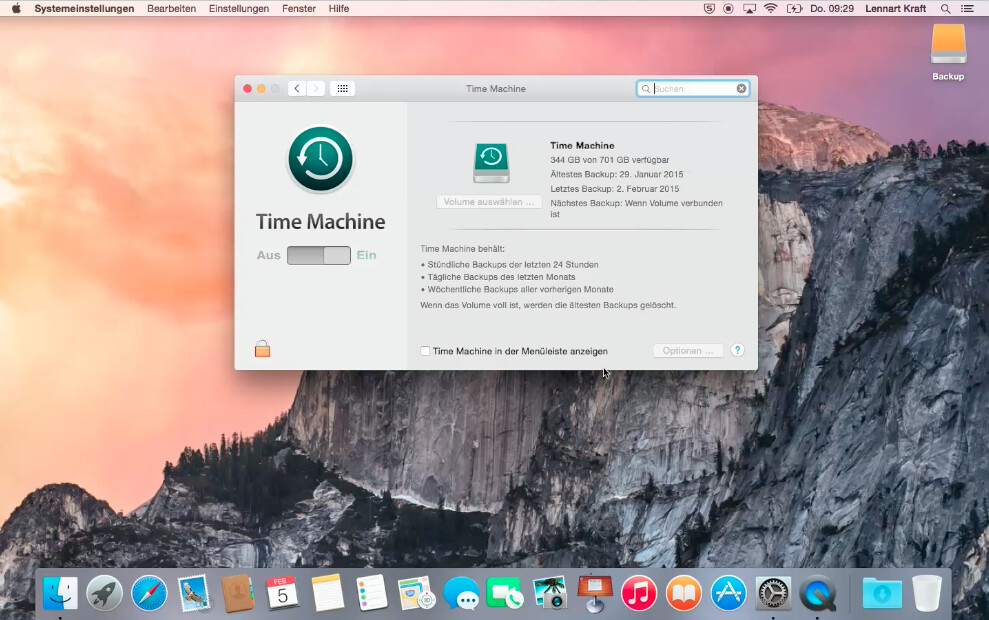The height and width of the screenshot is (620, 989).
Task: Open the Systemeinstellungen menu
Action: tap(85, 8)
